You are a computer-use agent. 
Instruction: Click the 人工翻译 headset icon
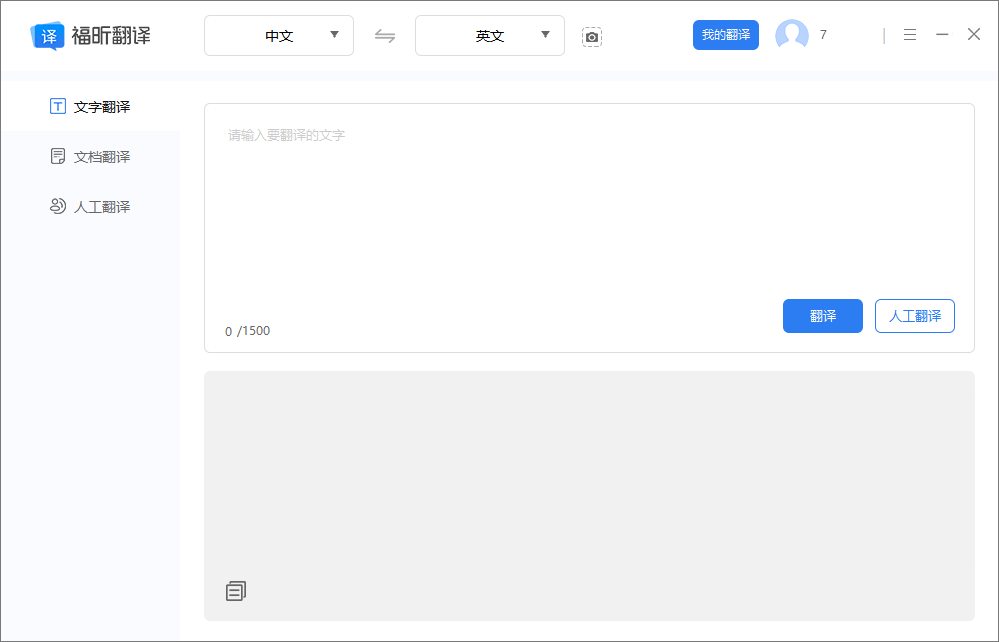tap(57, 206)
